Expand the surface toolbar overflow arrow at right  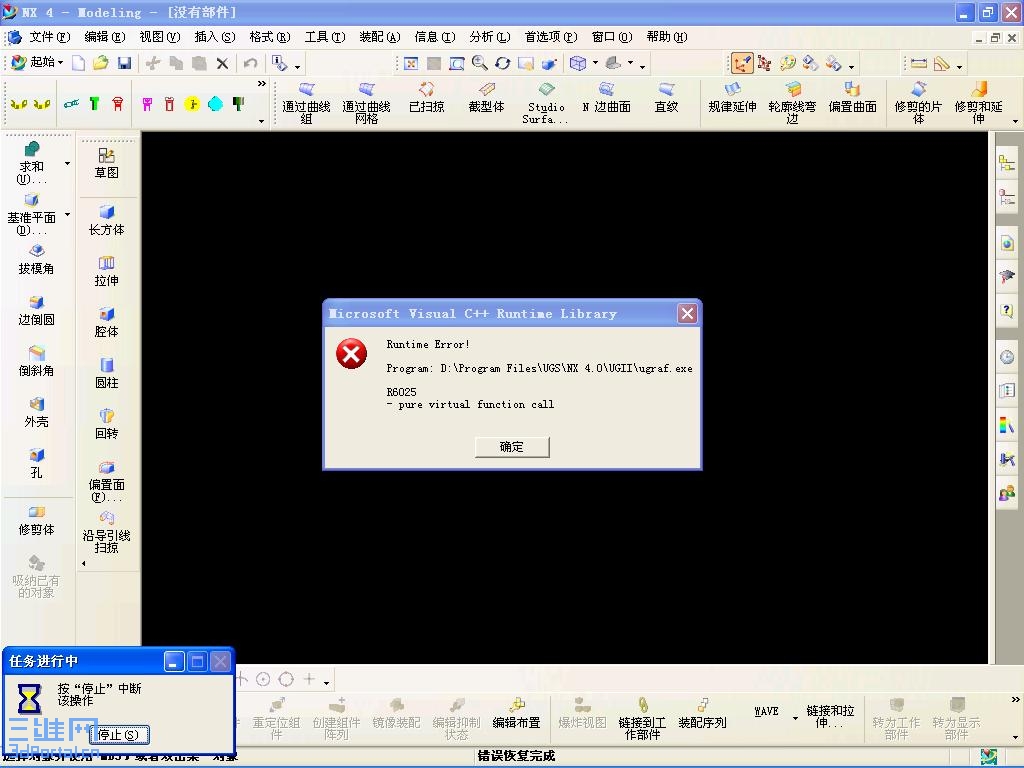1016,121
